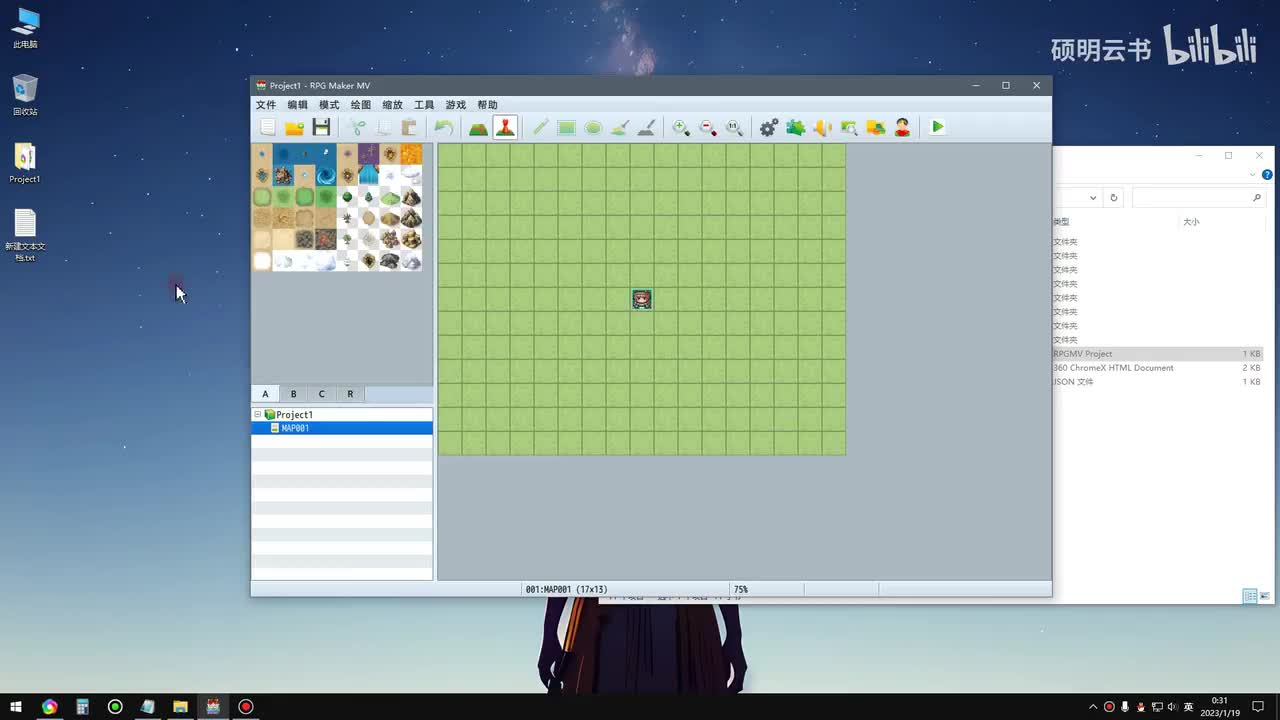The height and width of the screenshot is (720, 1280).
Task: Open the Windows Start menu
Action: (16, 707)
